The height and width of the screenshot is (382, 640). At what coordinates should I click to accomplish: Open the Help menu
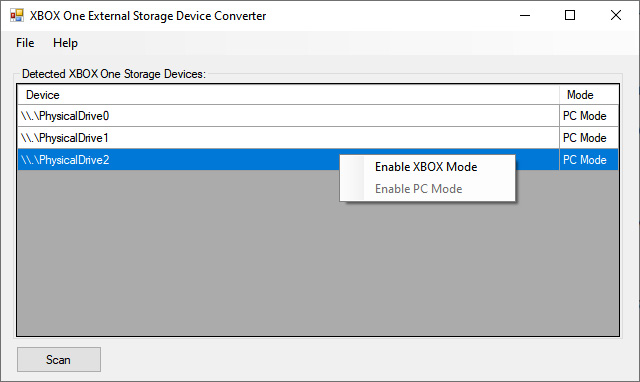coord(65,43)
